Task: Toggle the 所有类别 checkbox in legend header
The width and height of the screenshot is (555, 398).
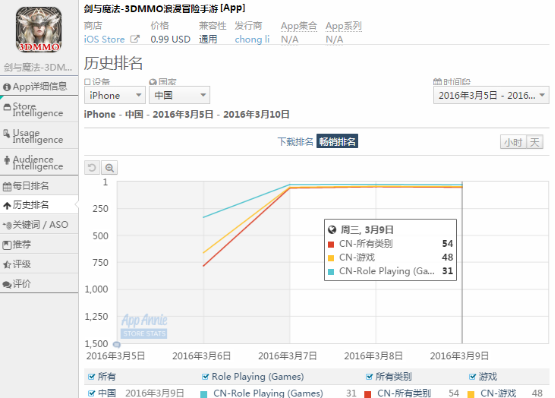Action: (x=369, y=376)
